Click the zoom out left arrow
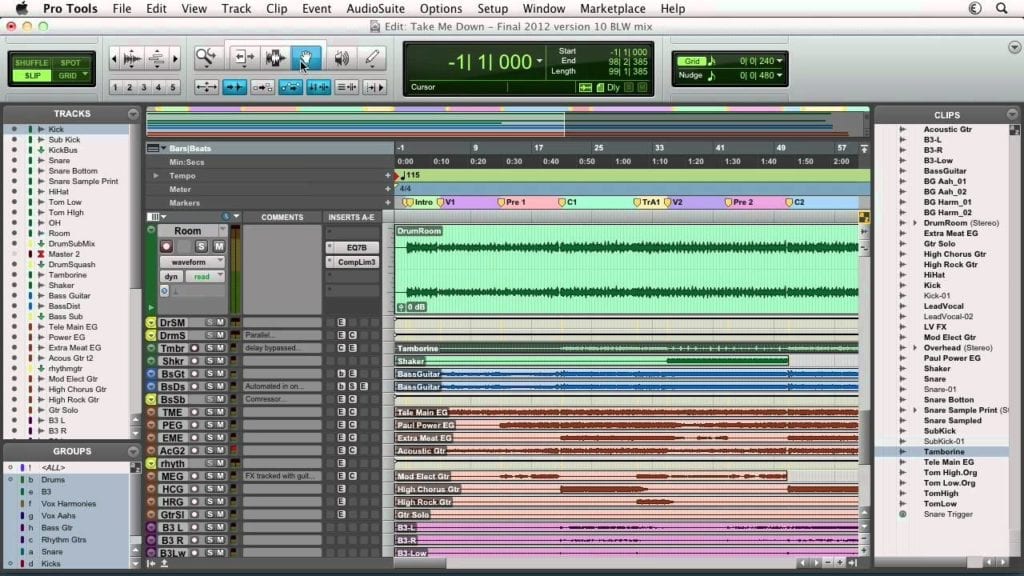Screen dimensions: 1024x576 pyautogui.click(x=114, y=59)
